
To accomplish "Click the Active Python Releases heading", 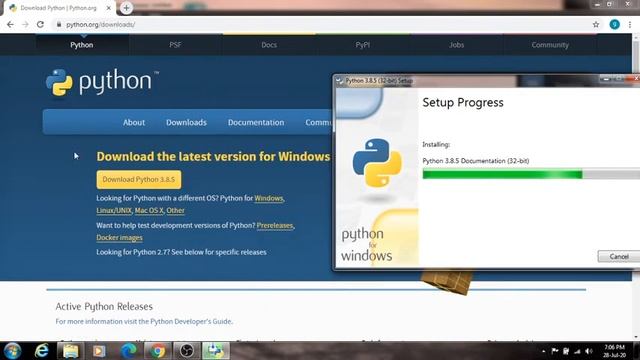I will 104,307.
